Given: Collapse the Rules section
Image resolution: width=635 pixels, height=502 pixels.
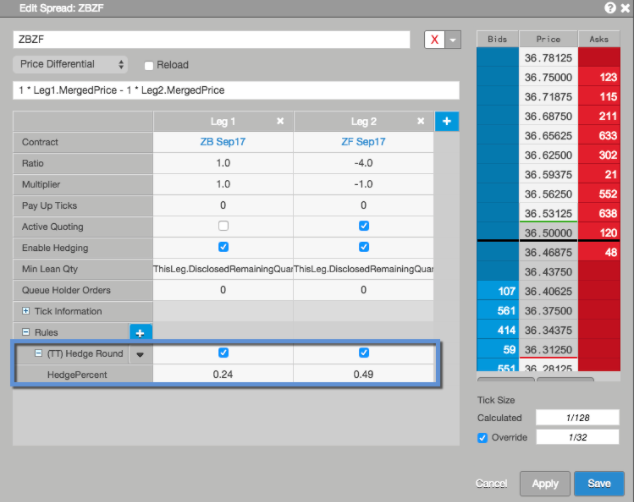Looking at the screenshot, I should (26, 332).
